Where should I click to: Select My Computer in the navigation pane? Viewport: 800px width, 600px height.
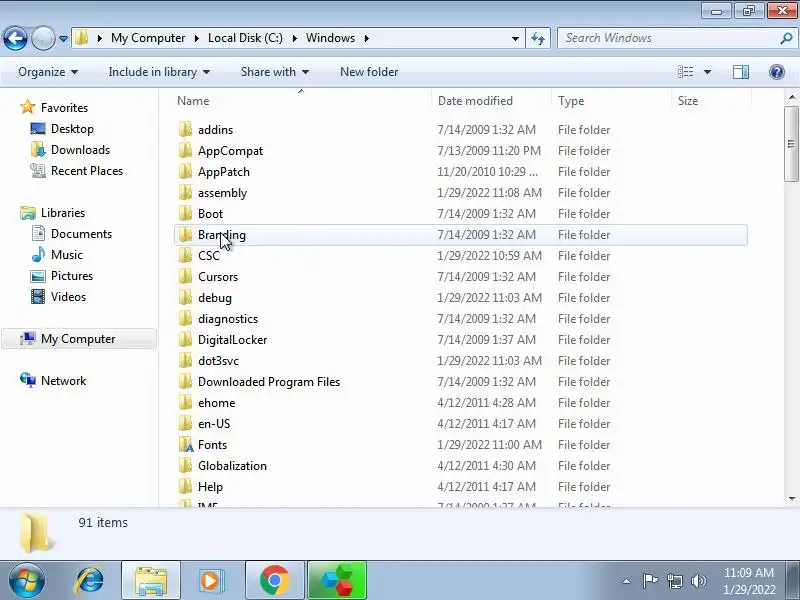78,339
